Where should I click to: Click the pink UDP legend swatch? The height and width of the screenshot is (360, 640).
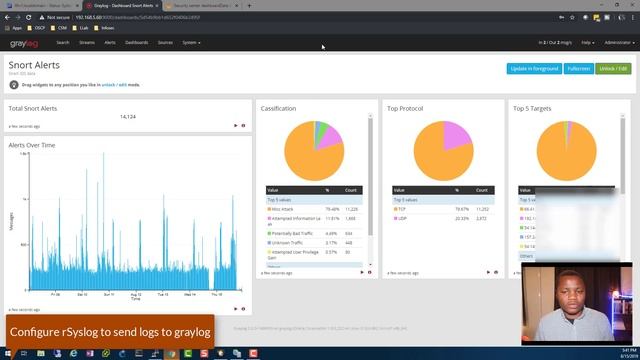[x=396, y=218]
